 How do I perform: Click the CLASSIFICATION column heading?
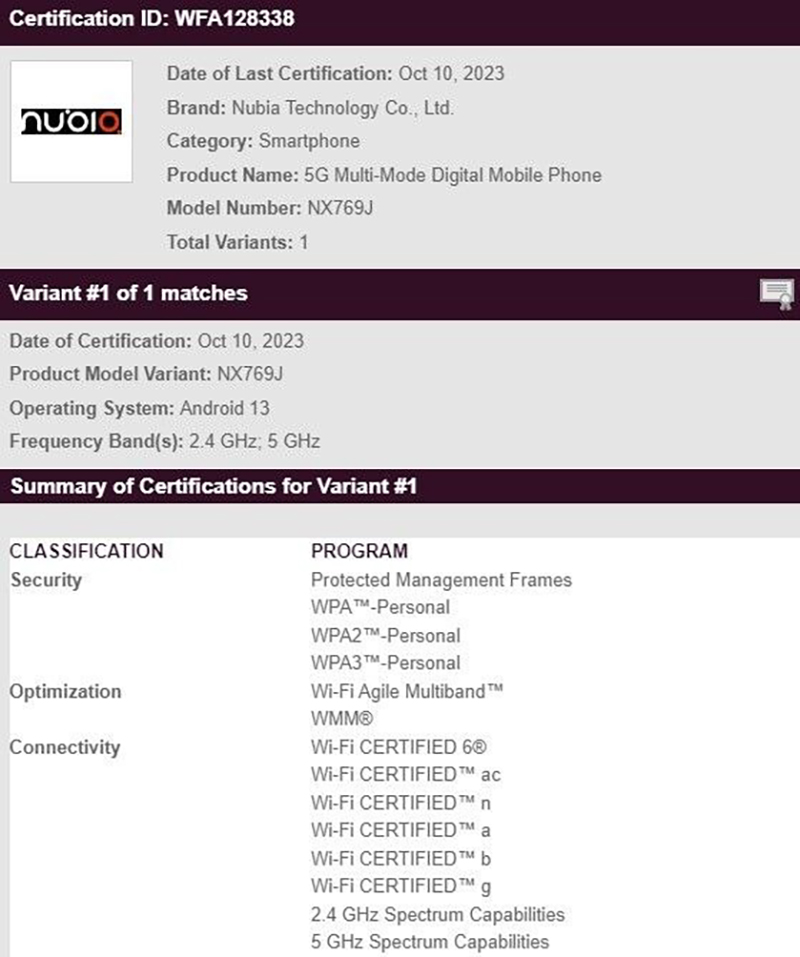(87, 551)
